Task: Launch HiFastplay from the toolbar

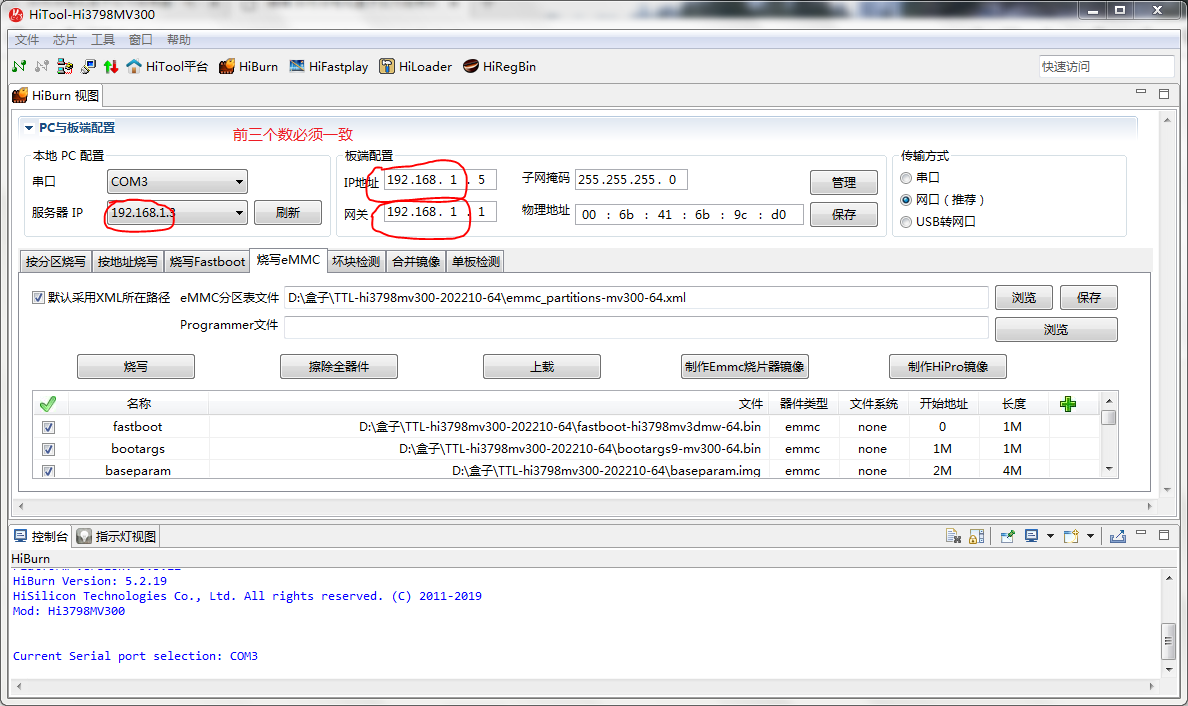Action: (328, 67)
